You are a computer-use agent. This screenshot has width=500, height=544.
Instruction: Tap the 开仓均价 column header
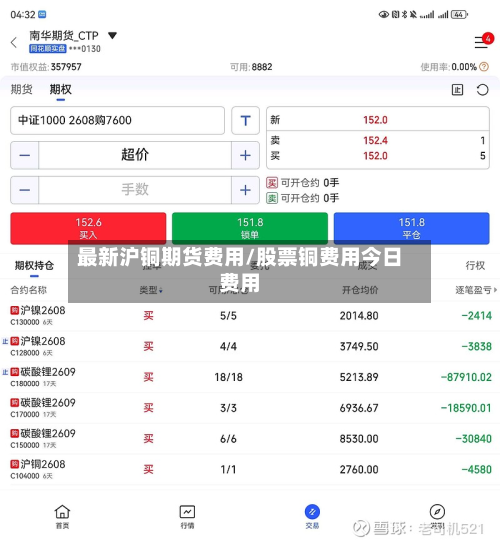(x=360, y=290)
